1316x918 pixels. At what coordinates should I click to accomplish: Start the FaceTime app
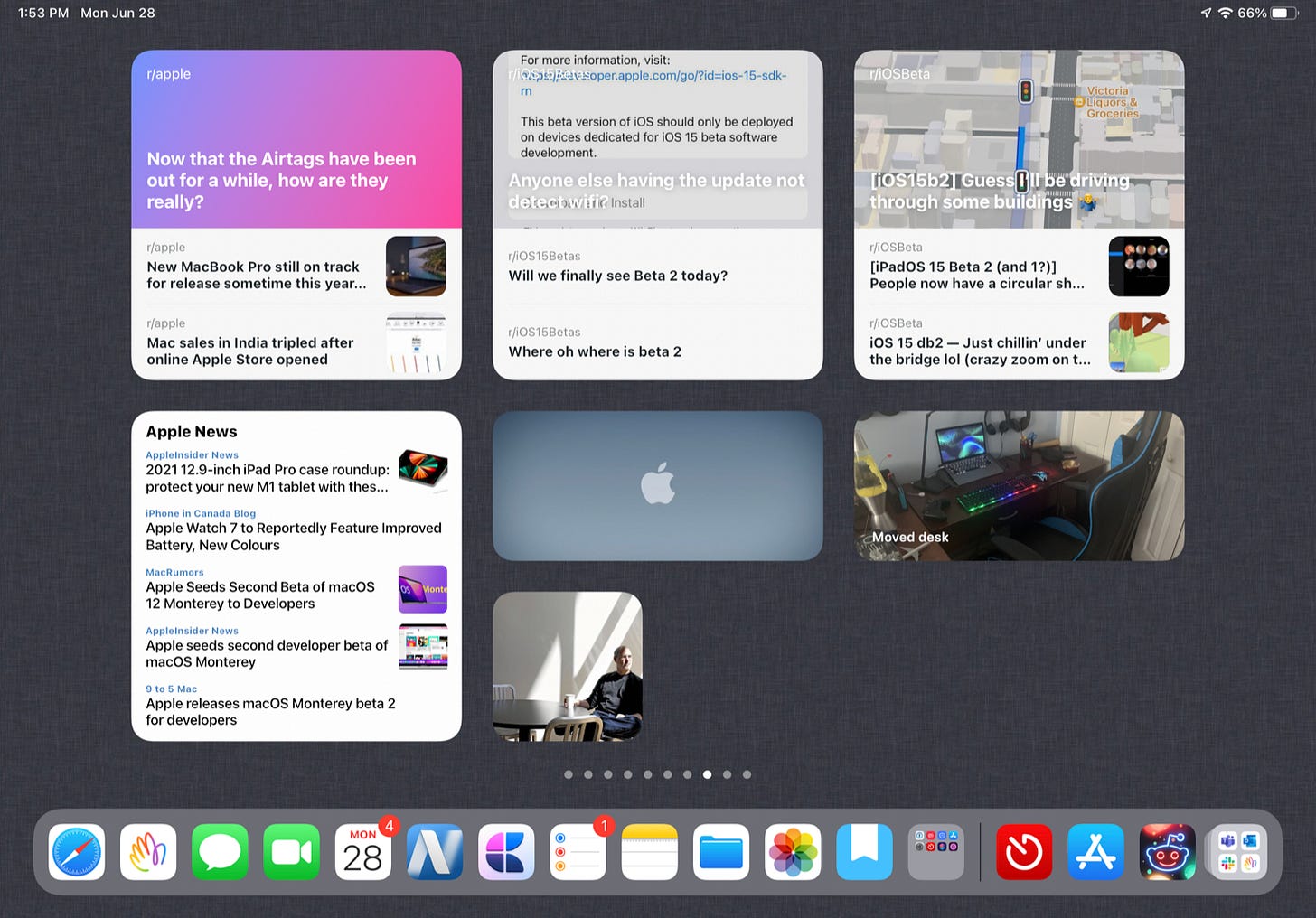(291, 852)
